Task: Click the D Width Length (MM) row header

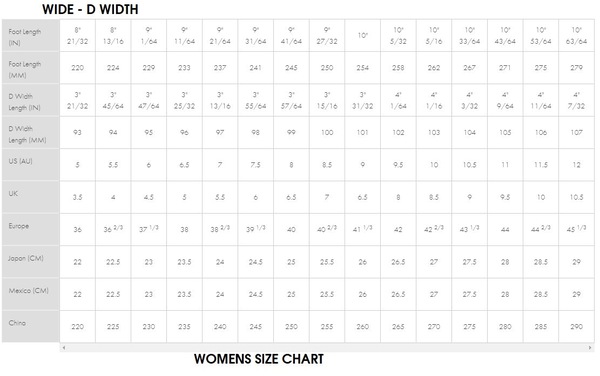Action: (x=31, y=133)
